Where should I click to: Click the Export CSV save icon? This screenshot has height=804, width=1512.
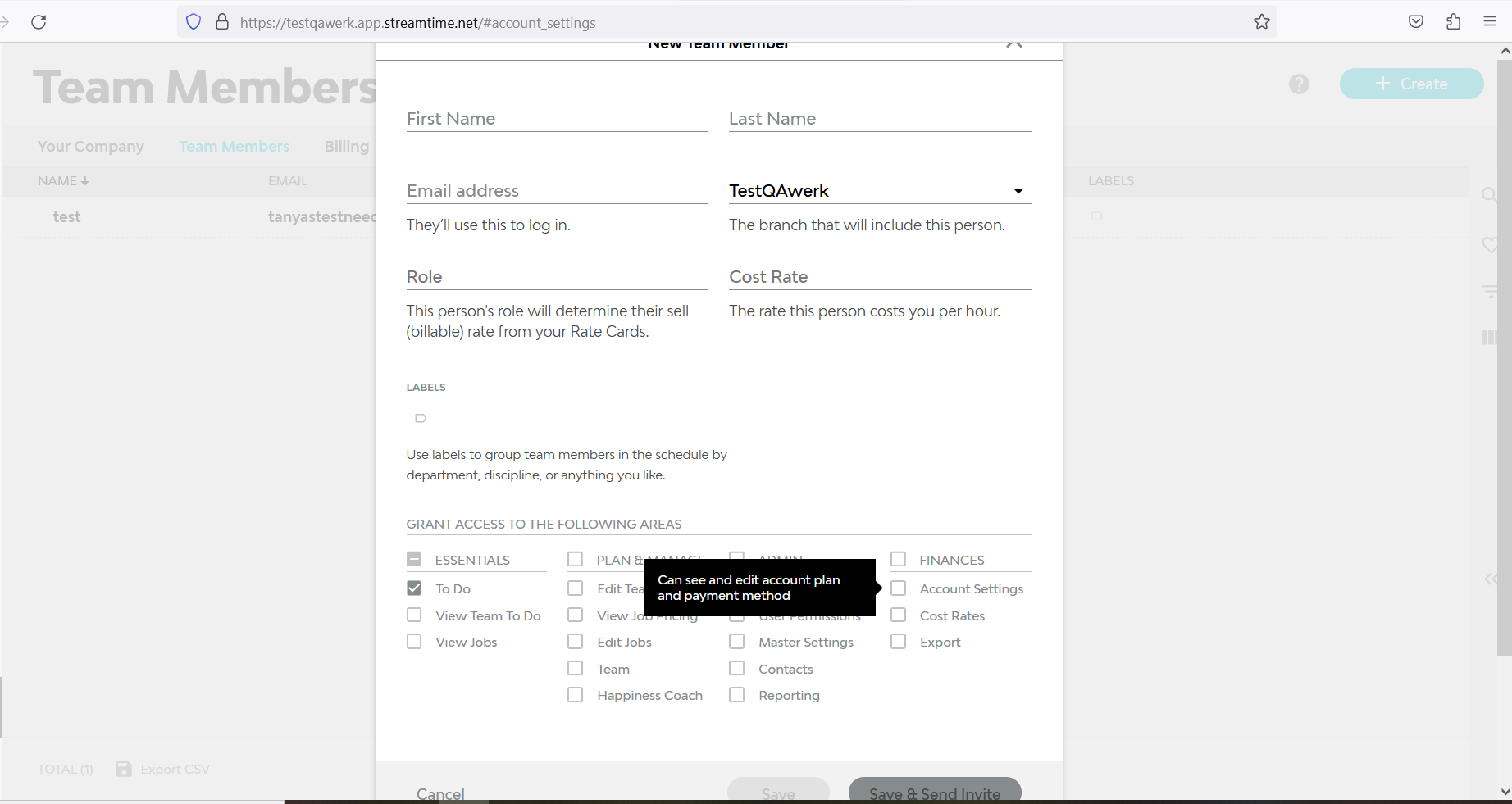point(124,769)
